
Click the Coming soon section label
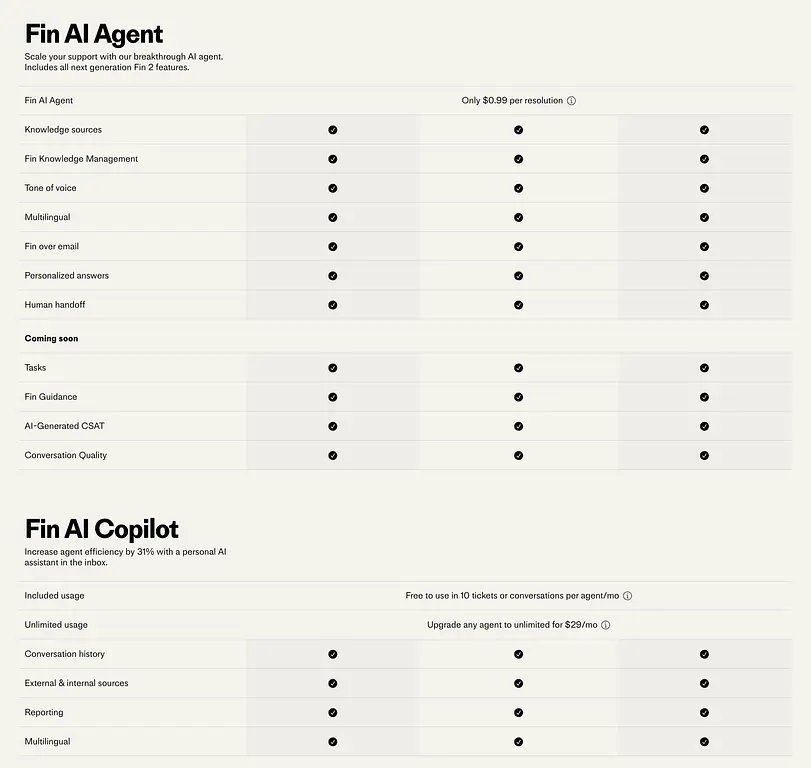51,339
